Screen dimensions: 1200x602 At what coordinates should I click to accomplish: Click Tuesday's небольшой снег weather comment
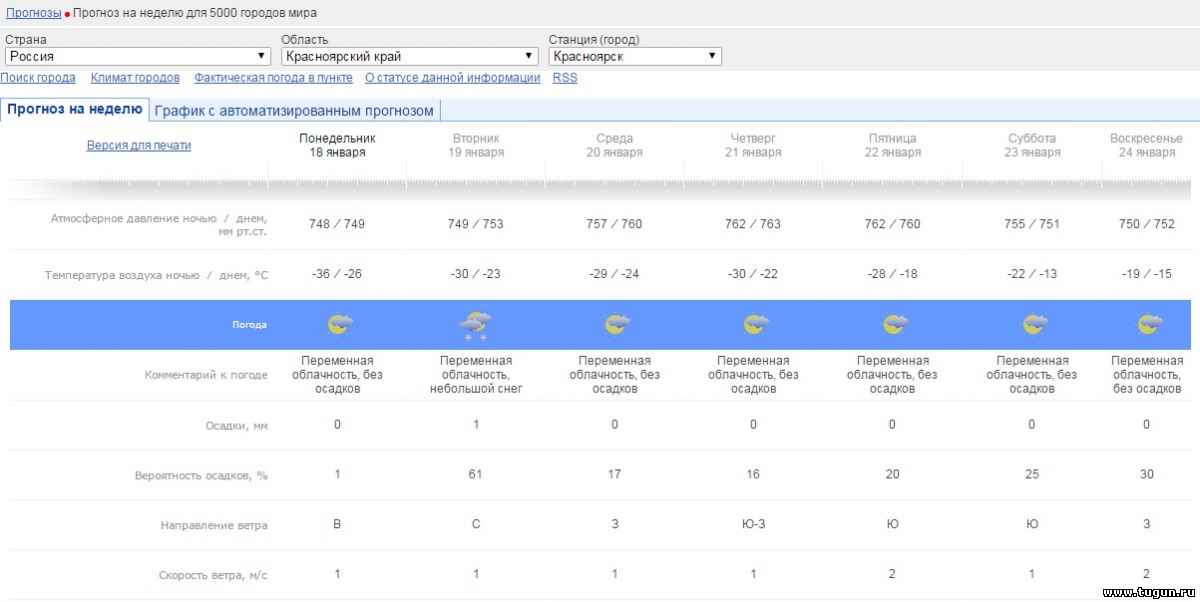point(476,375)
